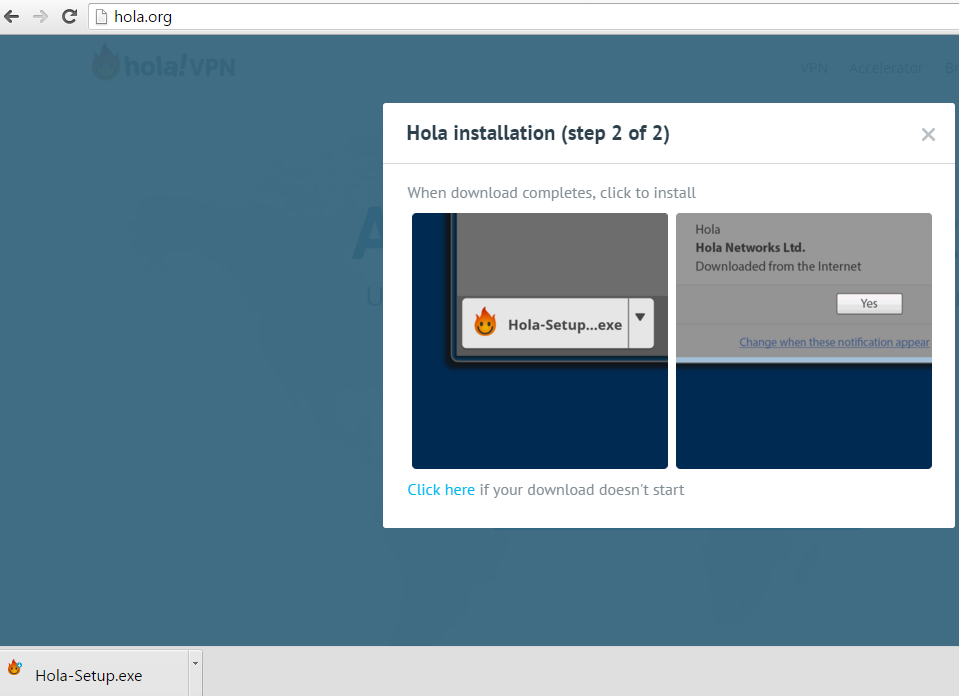The width and height of the screenshot is (959, 696).
Task: Focus the address bar showing hola.org
Action: coord(500,17)
